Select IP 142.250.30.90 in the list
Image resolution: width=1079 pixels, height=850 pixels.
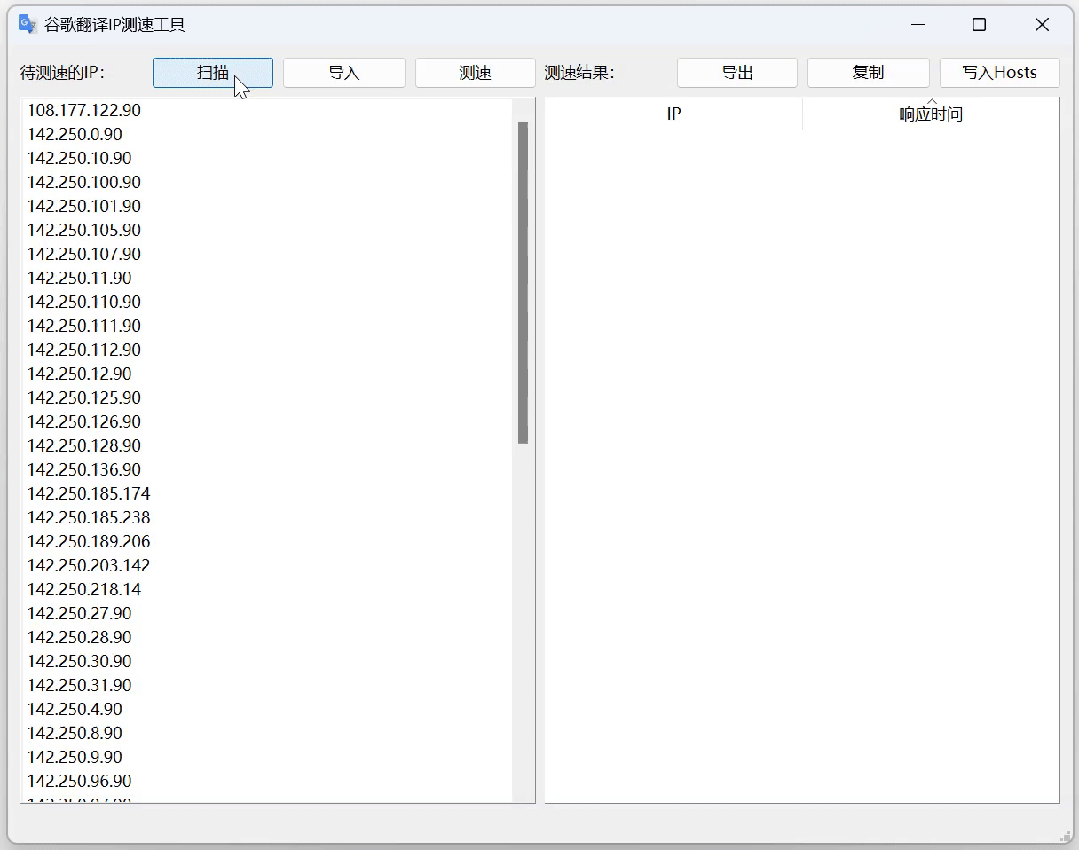point(79,661)
